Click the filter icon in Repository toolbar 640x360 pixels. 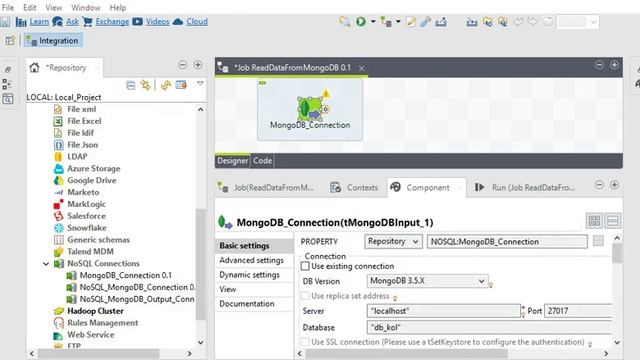coord(181,85)
